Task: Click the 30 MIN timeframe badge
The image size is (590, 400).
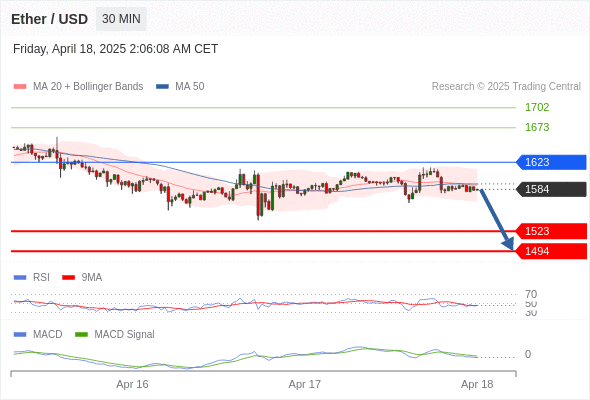Action: click(x=121, y=19)
